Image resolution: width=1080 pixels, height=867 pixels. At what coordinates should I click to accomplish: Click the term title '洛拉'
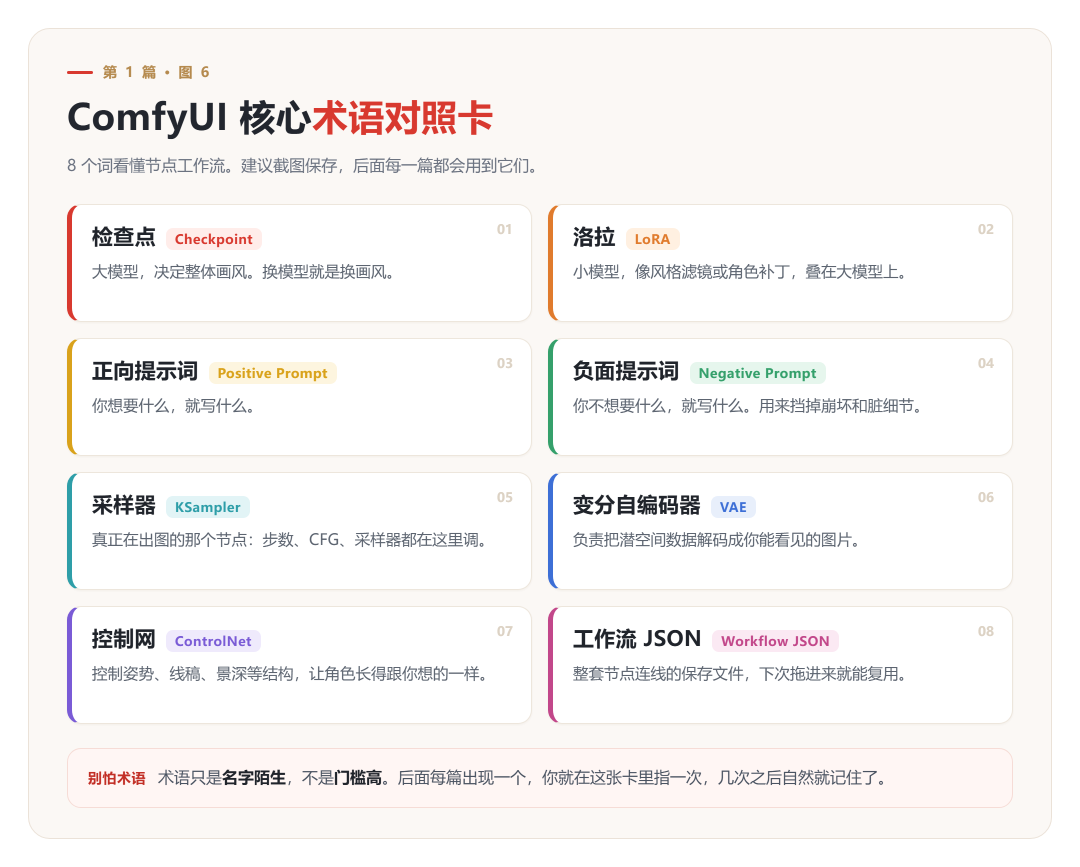pos(594,237)
